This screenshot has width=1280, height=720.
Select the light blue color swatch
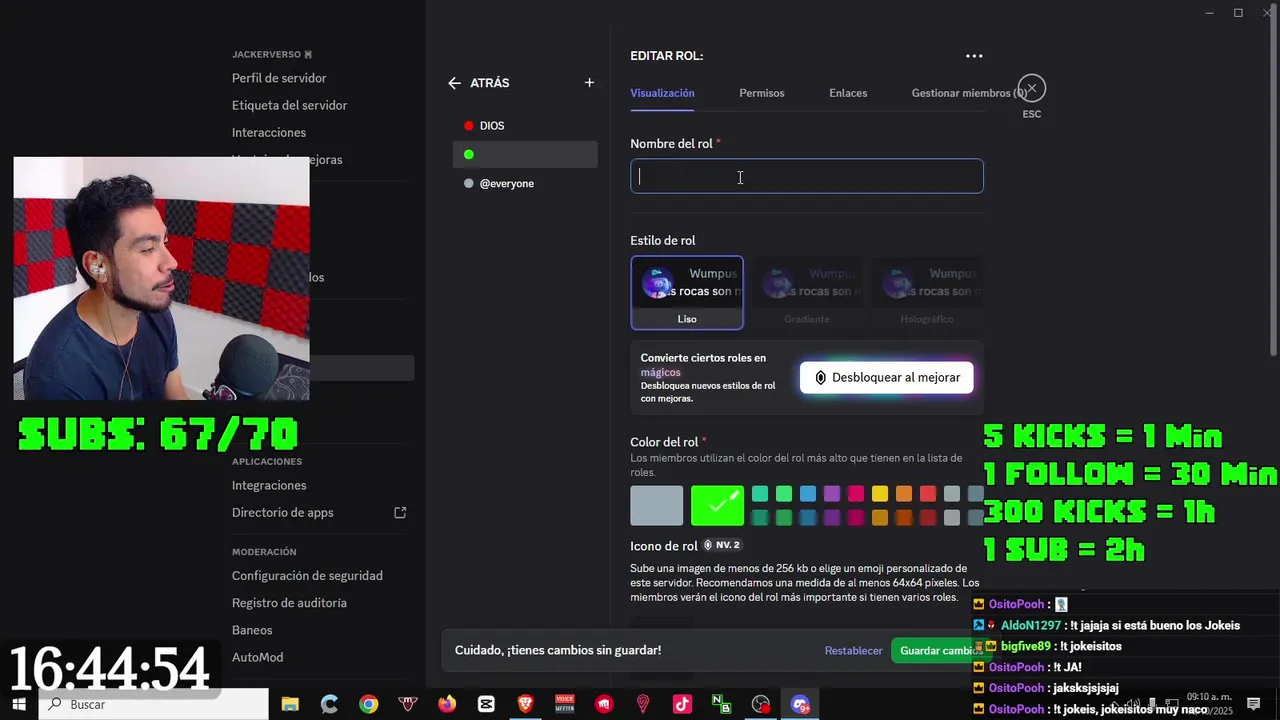point(808,494)
